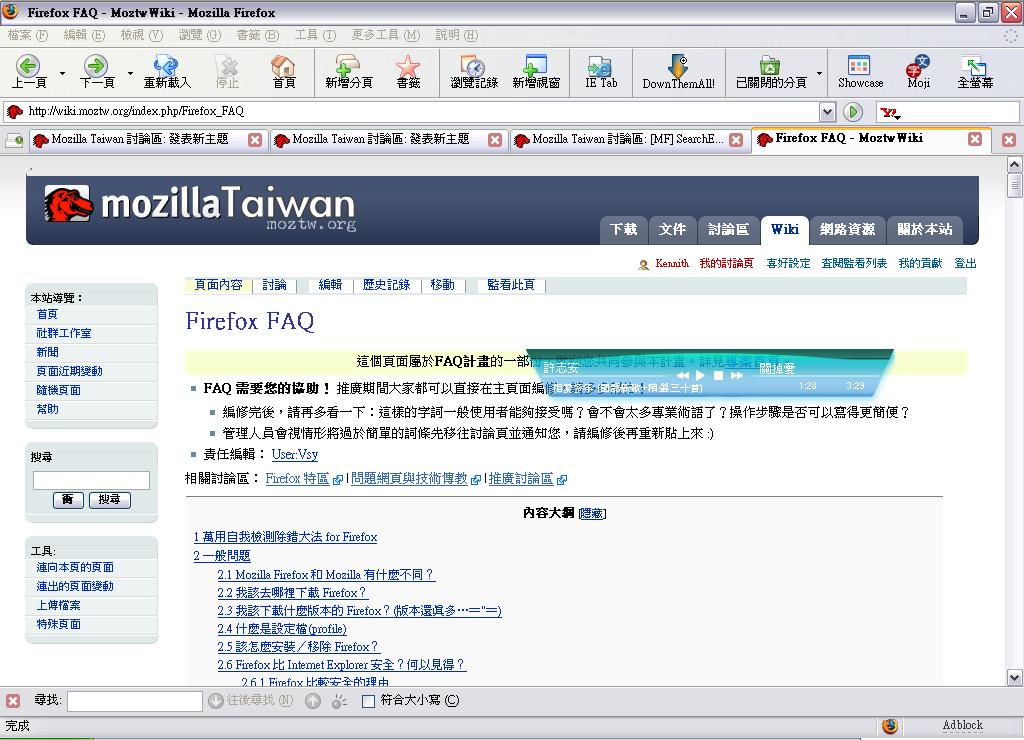Click the Yahoo search engine icon
Image resolution: width=1024 pixels, height=740 pixels.
tap(888, 113)
